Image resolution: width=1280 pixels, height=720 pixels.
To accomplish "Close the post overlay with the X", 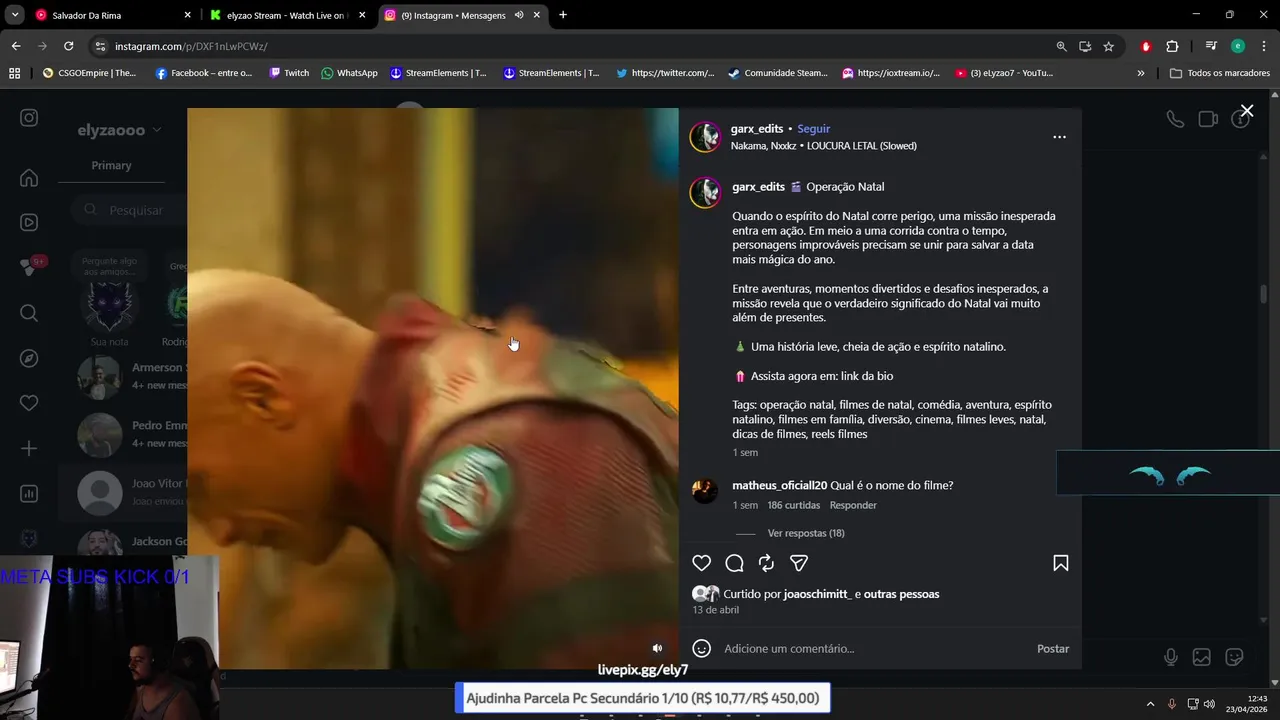I will click(x=1246, y=111).
